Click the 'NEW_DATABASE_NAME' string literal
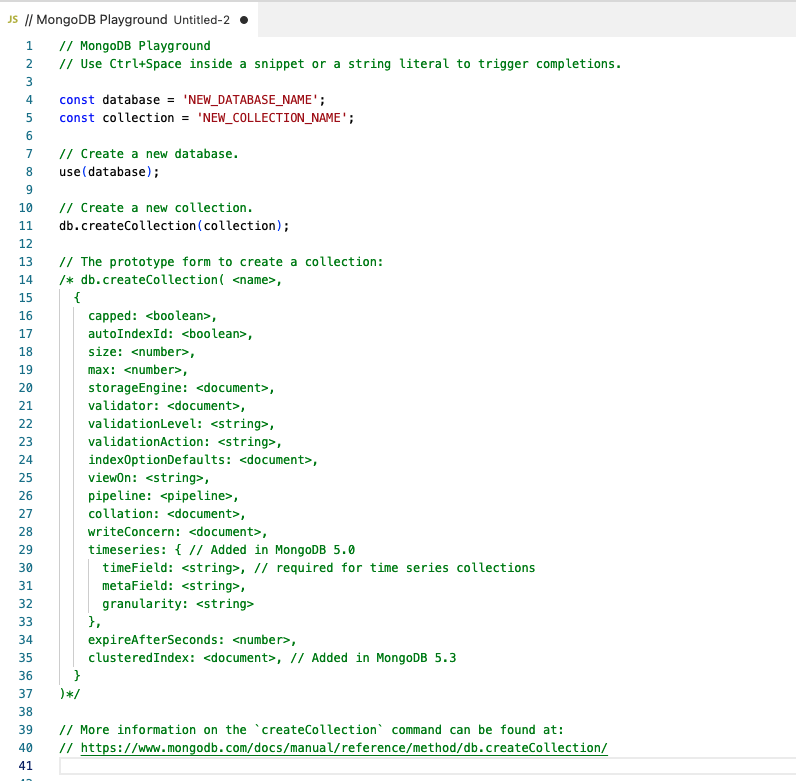 point(260,100)
